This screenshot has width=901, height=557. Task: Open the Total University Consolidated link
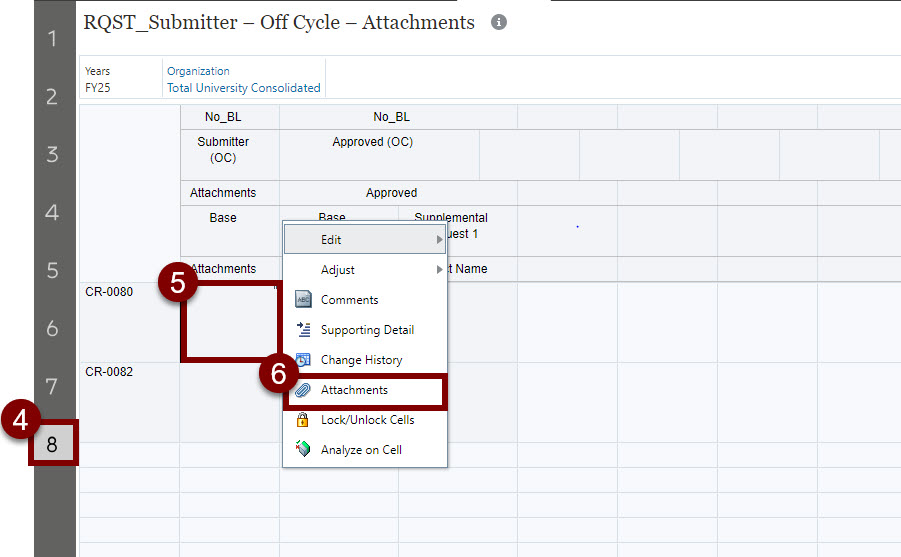[x=243, y=88]
